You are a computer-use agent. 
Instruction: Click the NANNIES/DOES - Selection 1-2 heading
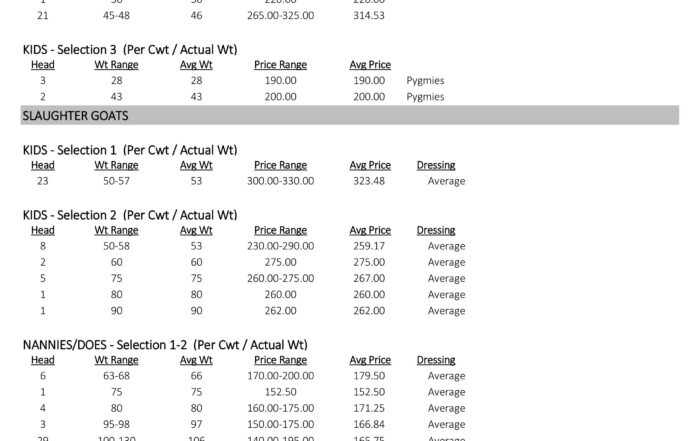pyautogui.click(x=165, y=345)
